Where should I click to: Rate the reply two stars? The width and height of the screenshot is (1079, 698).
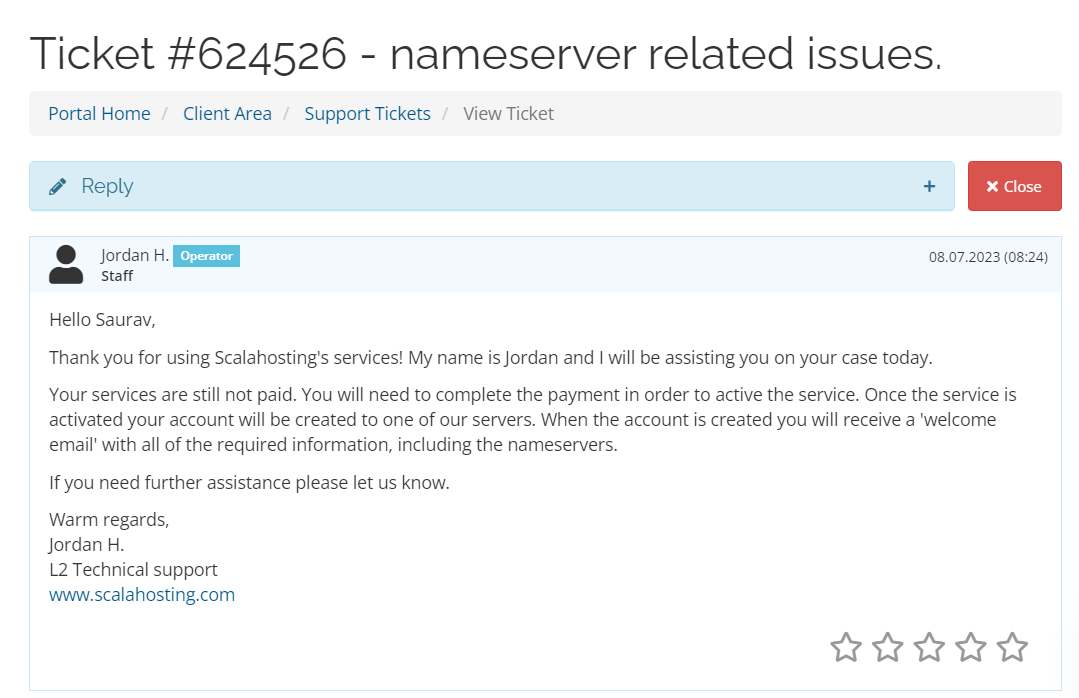(x=888, y=647)
